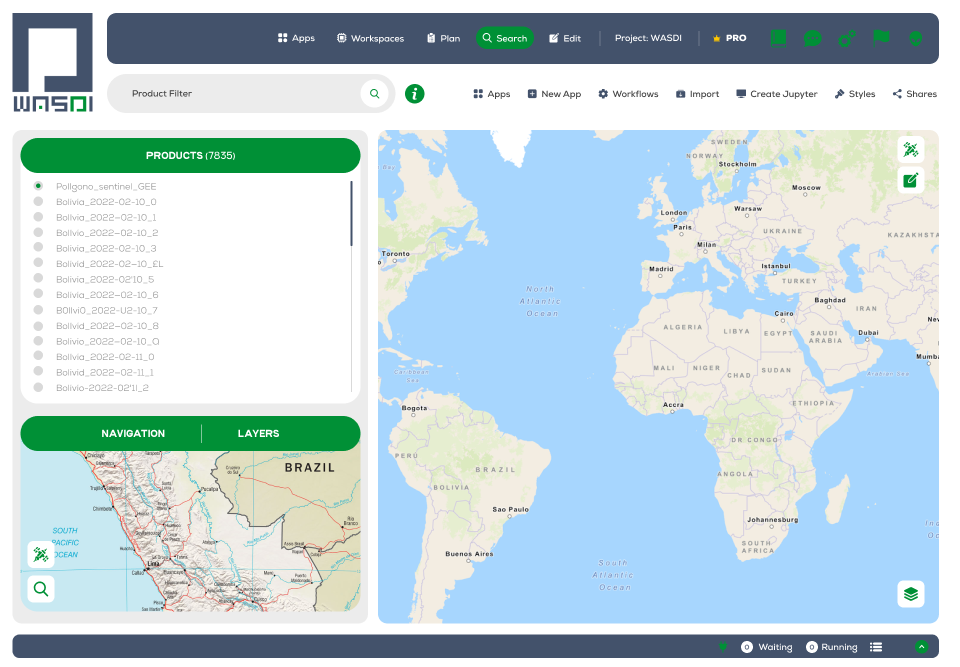The image size is (960, 667).
Task: Open the feedback chat bubble icon
Action: pos(812,39)
